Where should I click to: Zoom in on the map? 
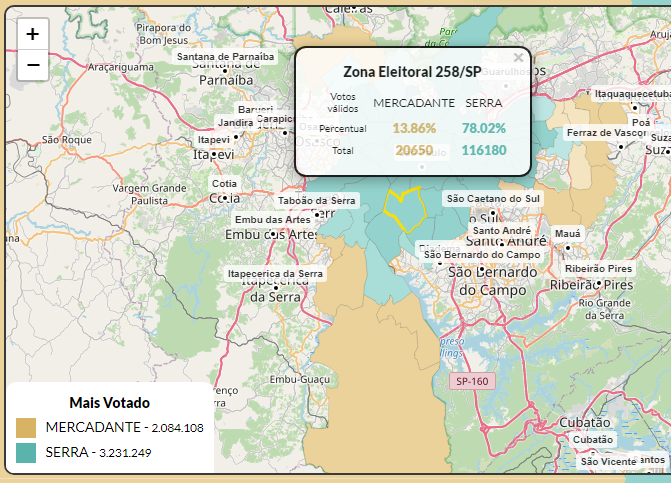pos(33,34)
